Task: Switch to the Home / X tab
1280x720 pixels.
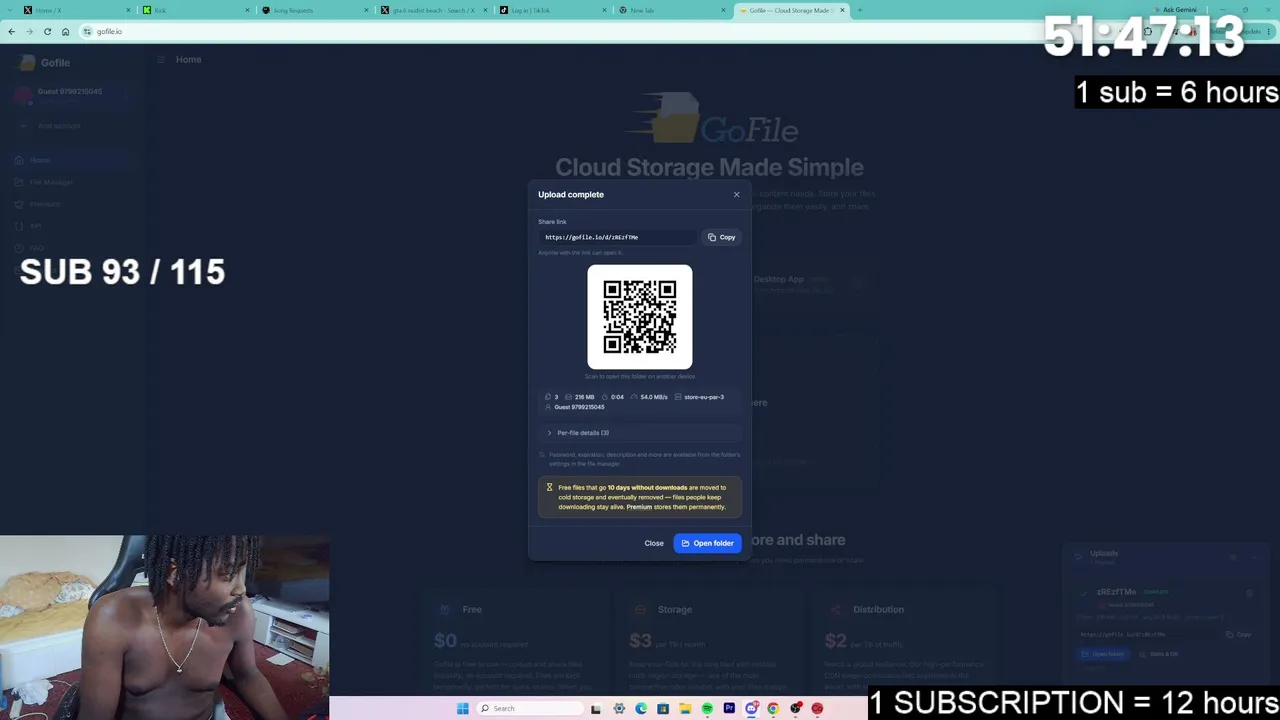Action: pyautogui.click(x=75, y=10)
